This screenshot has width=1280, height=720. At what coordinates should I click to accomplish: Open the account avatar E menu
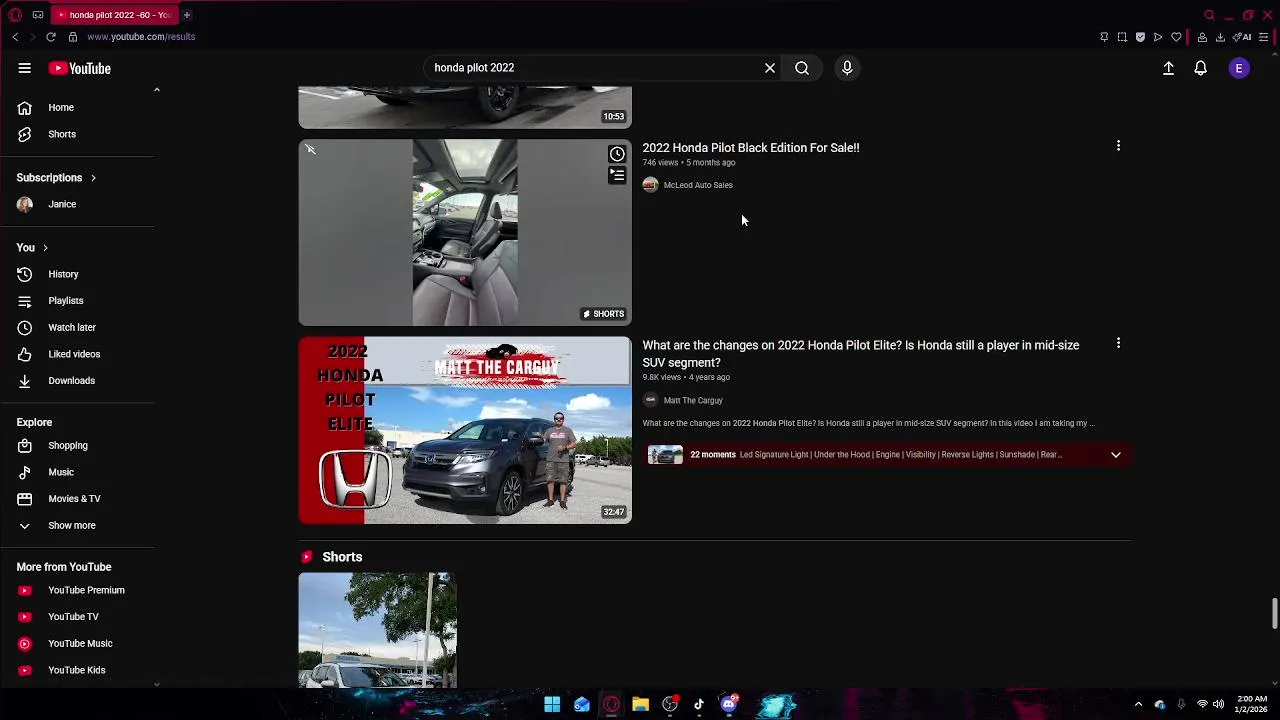1239,68
